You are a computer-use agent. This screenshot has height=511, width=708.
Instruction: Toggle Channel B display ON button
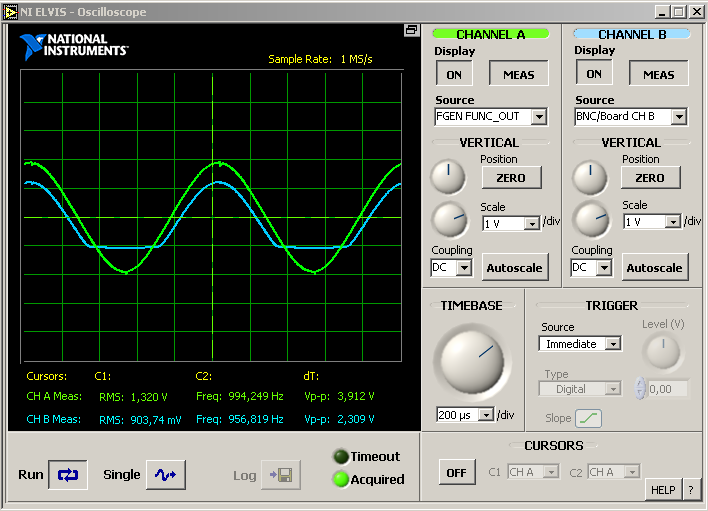point(594,73)
